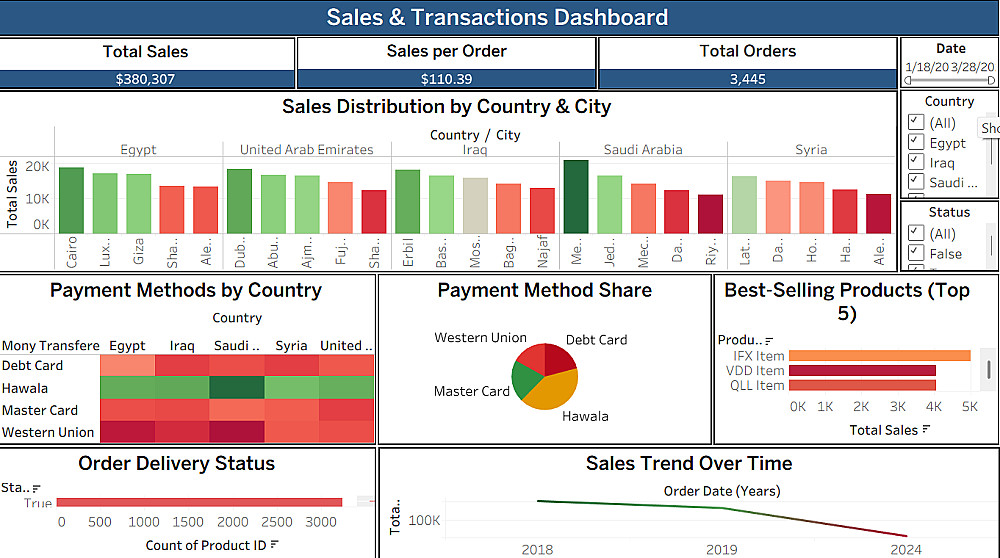Viewport: 1000px width, 558px height.
Task: Select the Lux.. bar in Egypt
Action: (x=105, y=203)
